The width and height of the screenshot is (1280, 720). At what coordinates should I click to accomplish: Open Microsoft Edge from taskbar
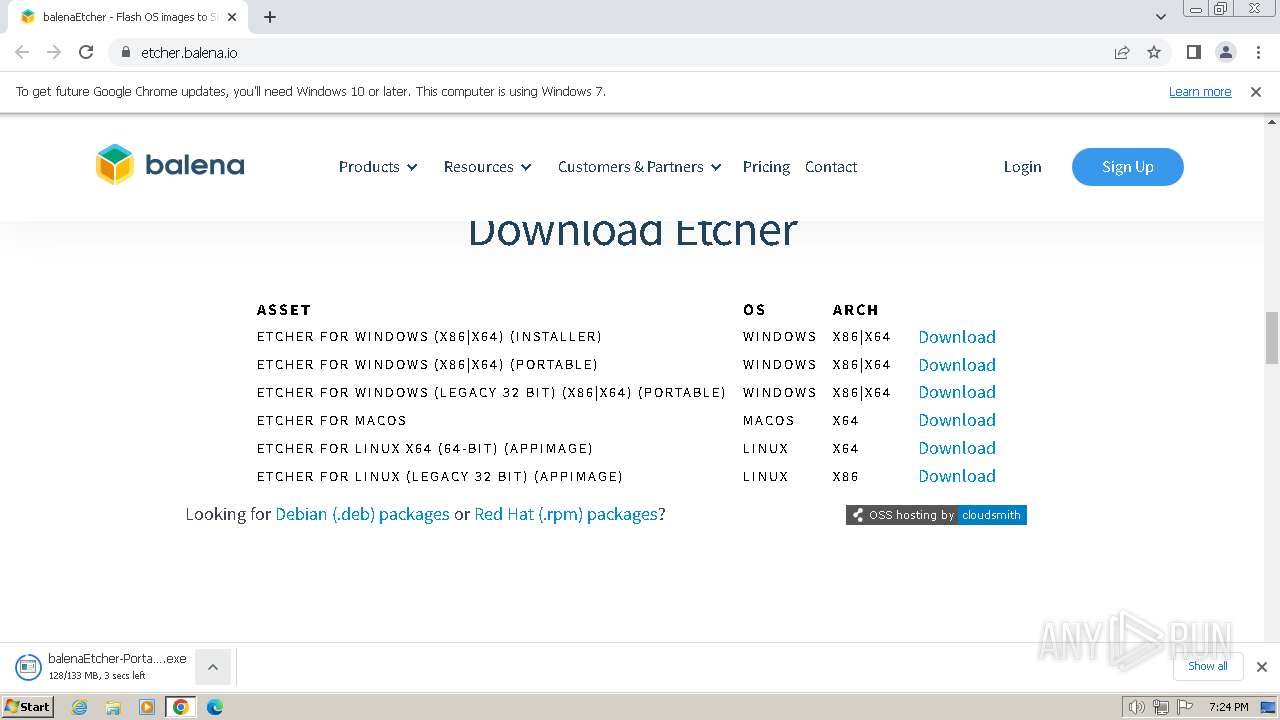(x=215, y=707)
